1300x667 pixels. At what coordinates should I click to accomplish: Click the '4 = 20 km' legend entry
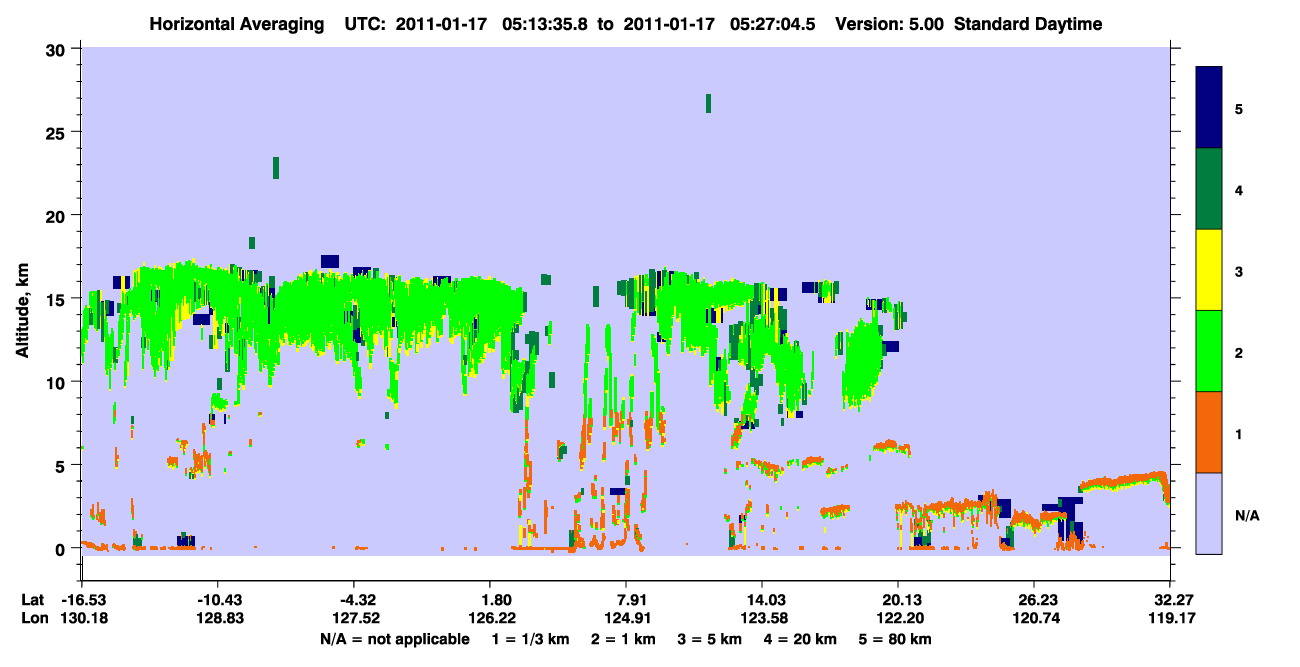(x=801, y=639)
